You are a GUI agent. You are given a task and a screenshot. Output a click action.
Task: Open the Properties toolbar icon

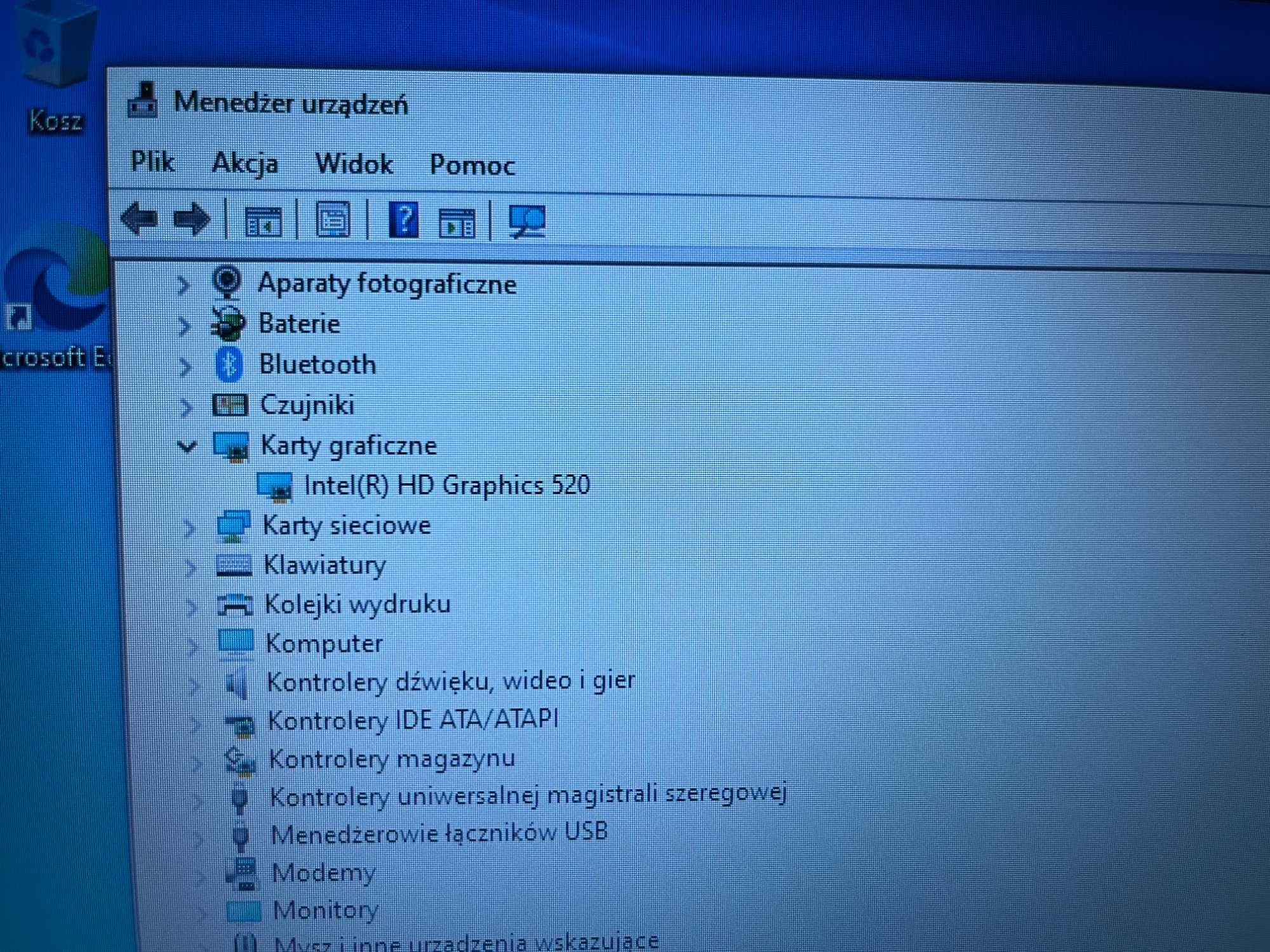pos(333,220)
